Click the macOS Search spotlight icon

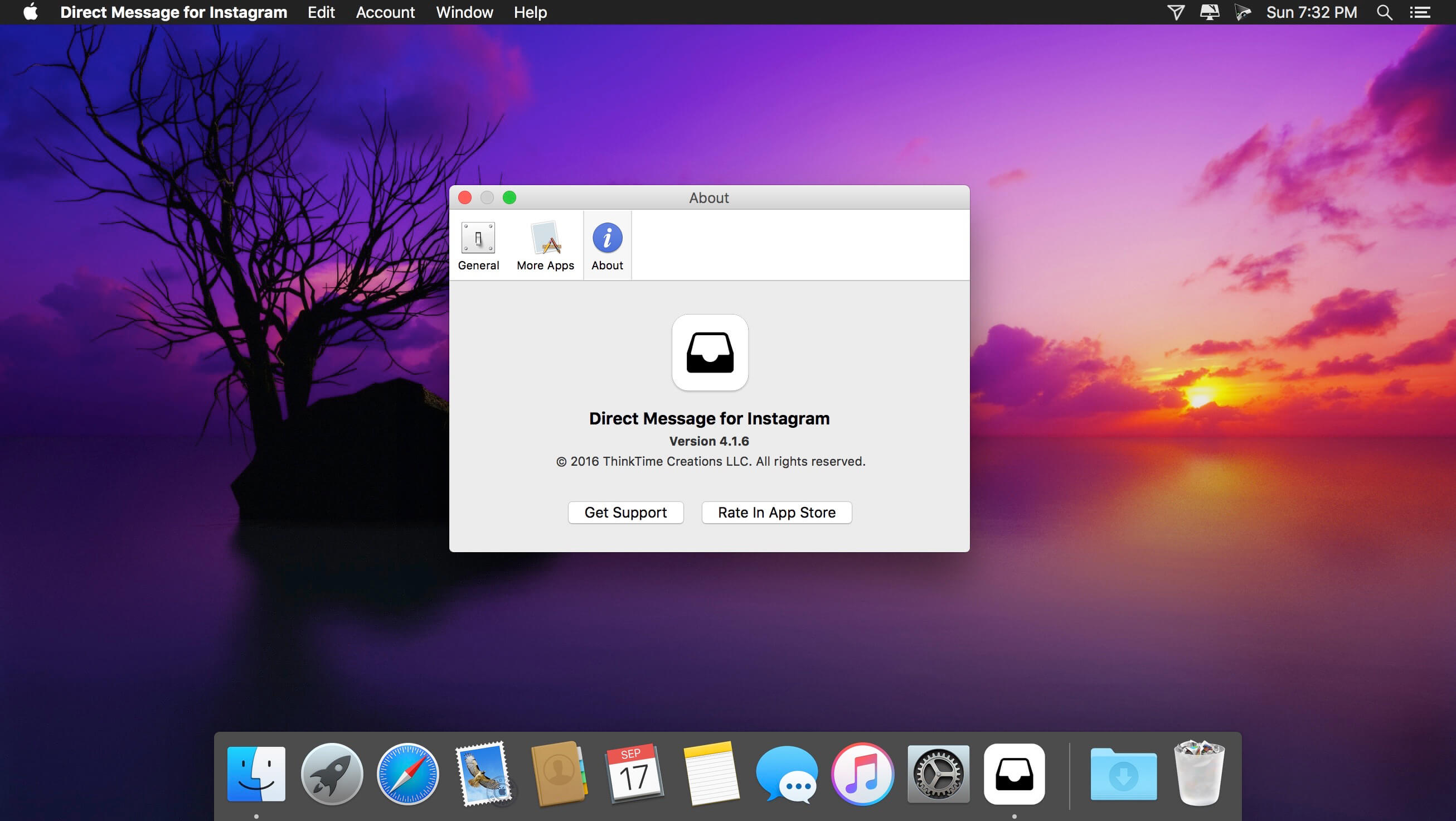[x=1385, y=11]
